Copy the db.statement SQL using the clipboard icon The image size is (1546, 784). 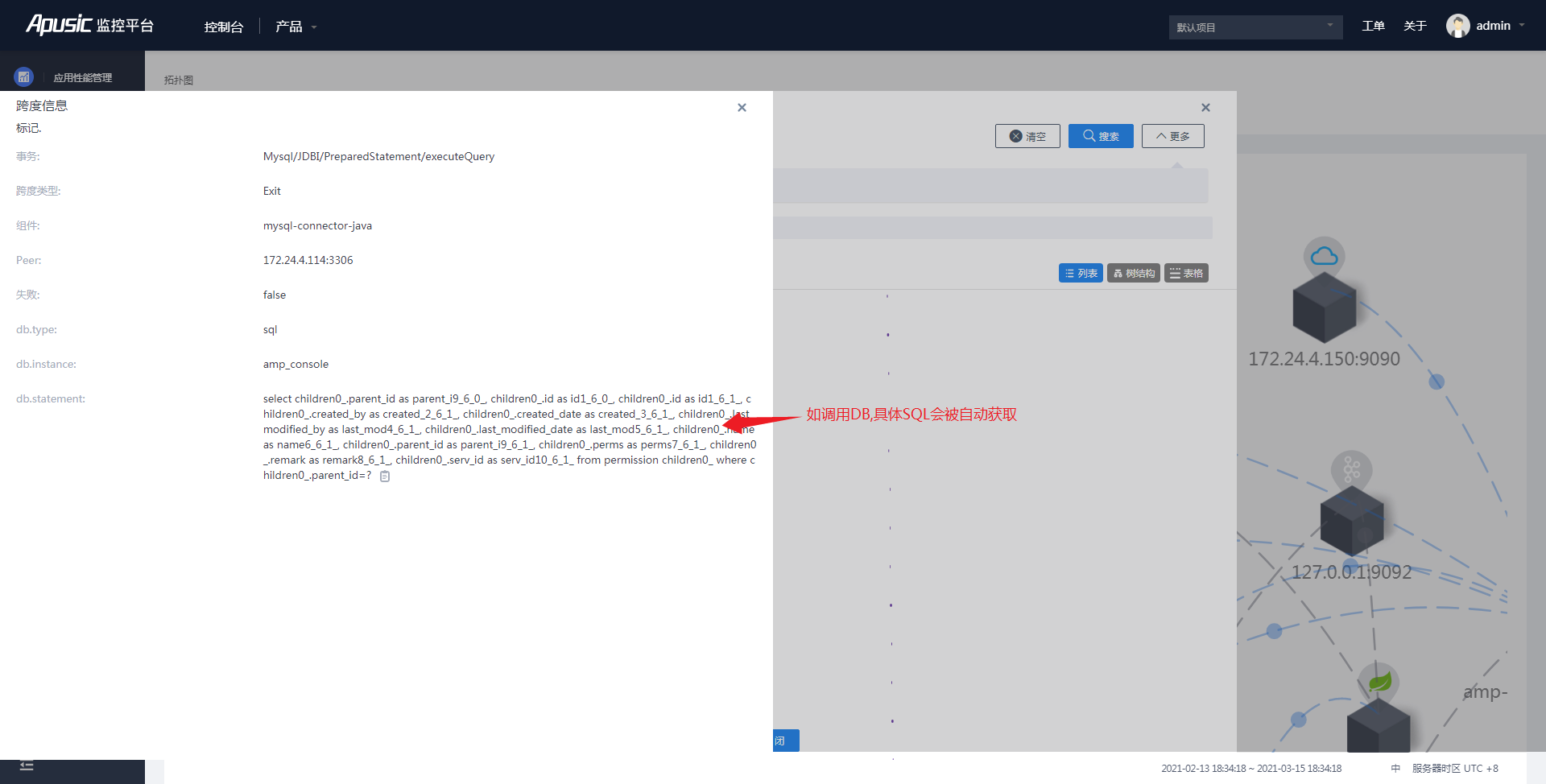coord(385,477)
